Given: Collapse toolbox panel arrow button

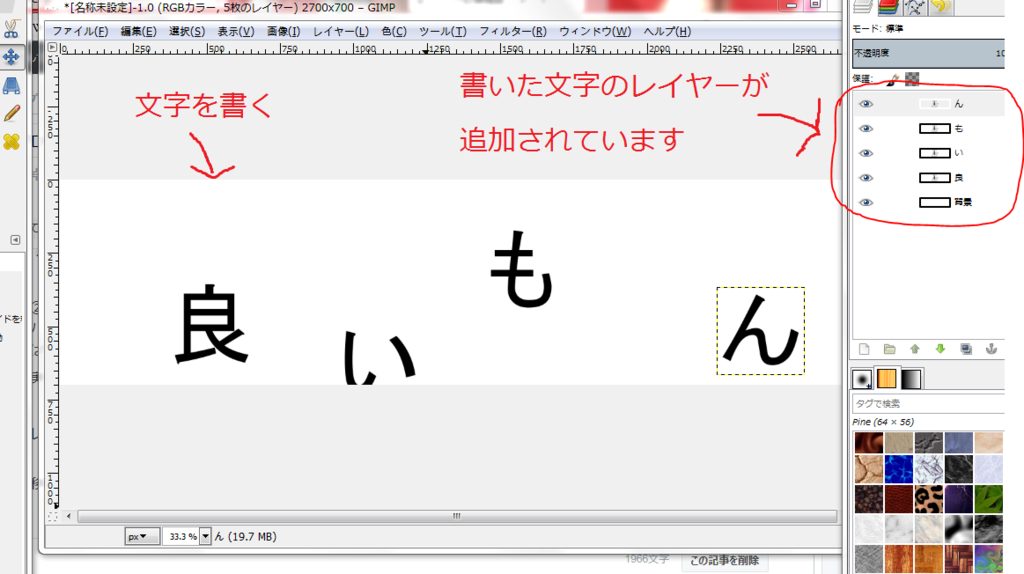Looking at the screenshot, I should 15,240.
